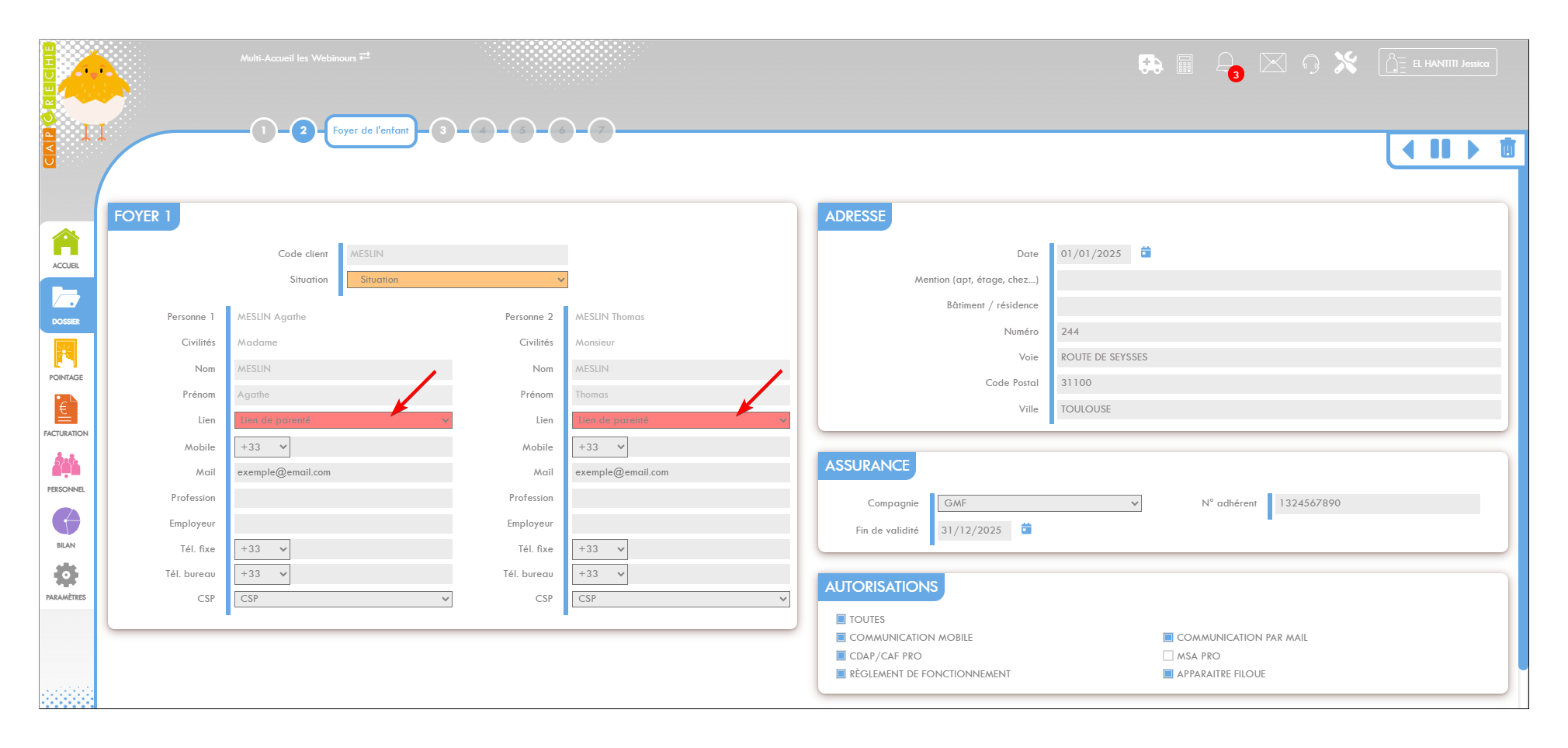Open Pointage from the sidebar

pos(66,360)
